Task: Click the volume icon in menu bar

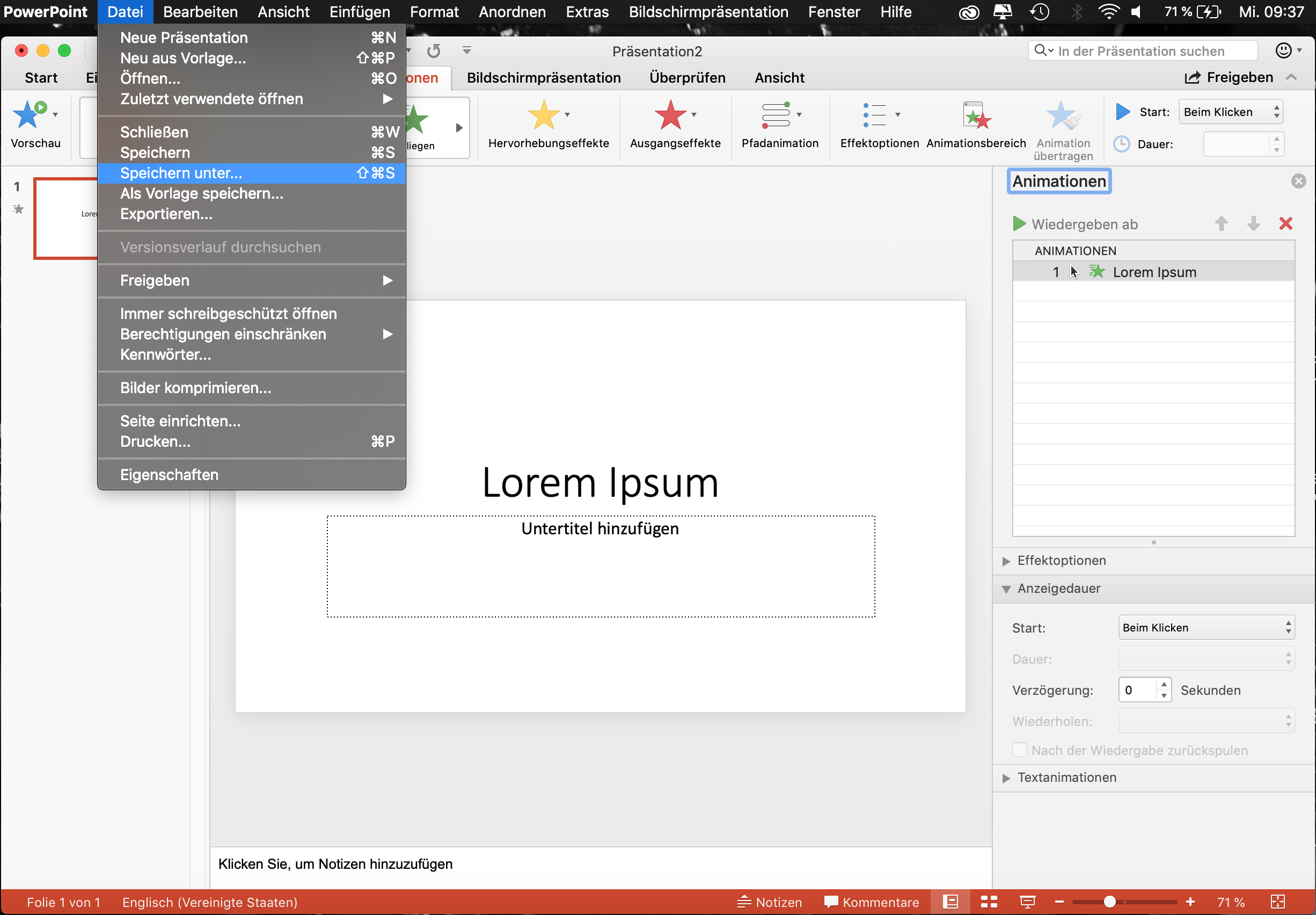Action: [1136, 11]
